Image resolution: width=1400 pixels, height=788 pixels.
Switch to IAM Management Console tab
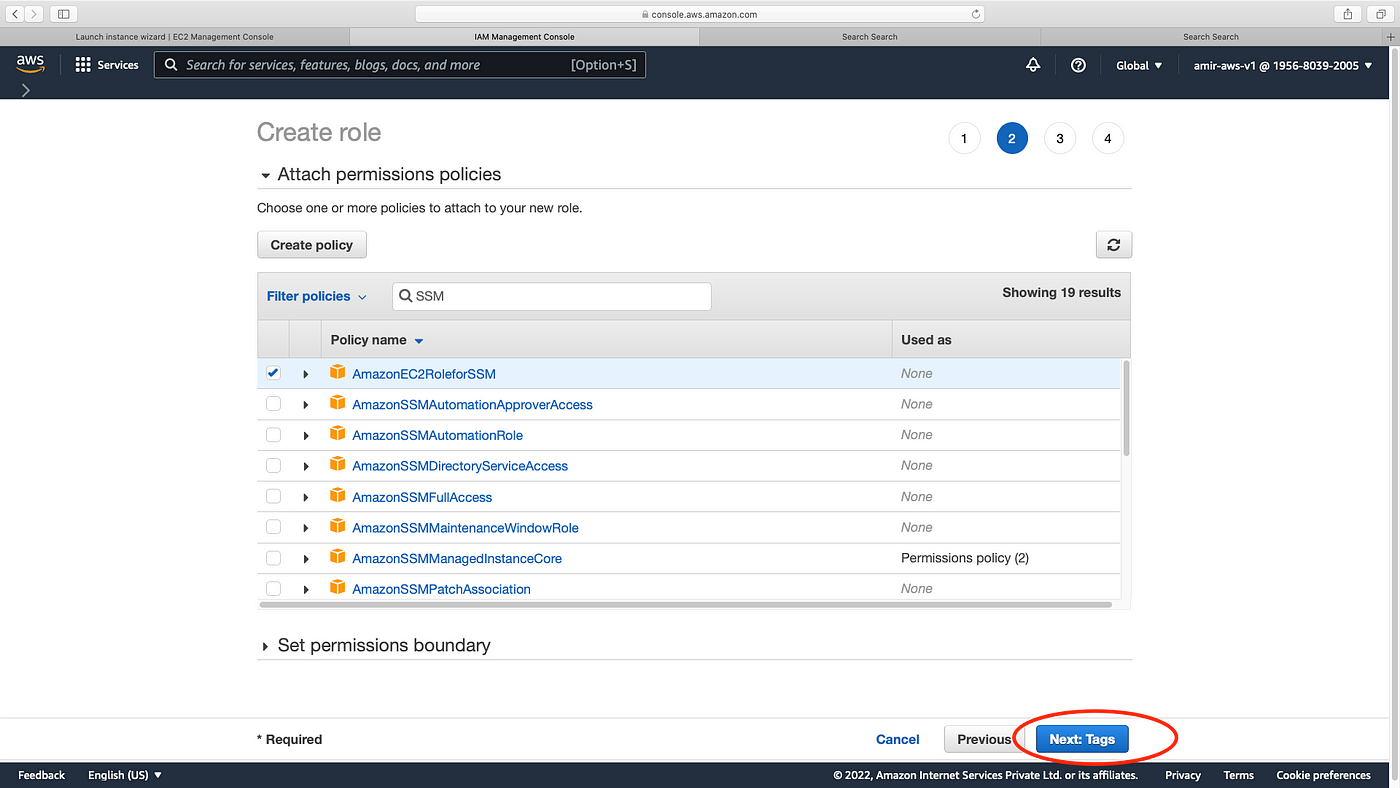(524, 37)
